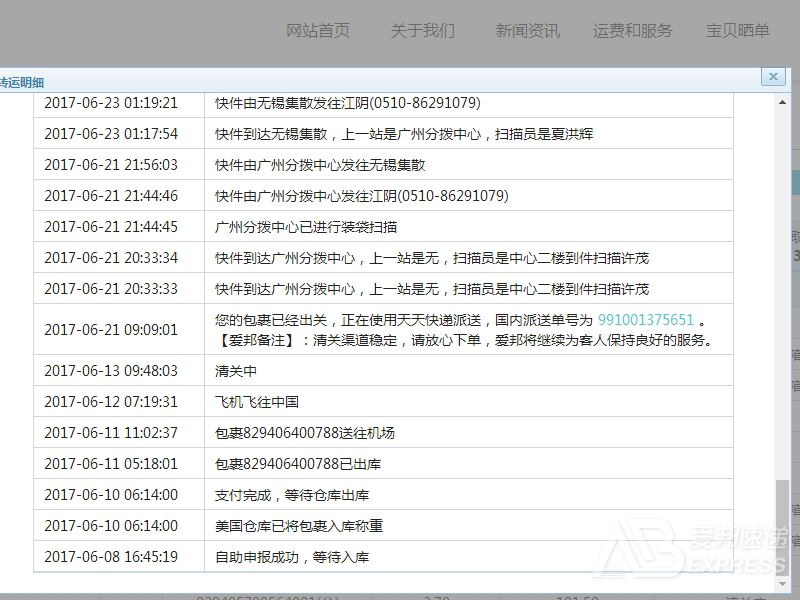Select text 快件由无锡集散发往江阴(0510-86291079)

(x=348, y=103)
